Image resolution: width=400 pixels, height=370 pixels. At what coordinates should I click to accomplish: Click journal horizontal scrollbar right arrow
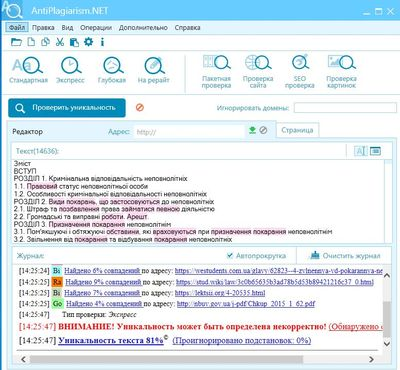371,359
